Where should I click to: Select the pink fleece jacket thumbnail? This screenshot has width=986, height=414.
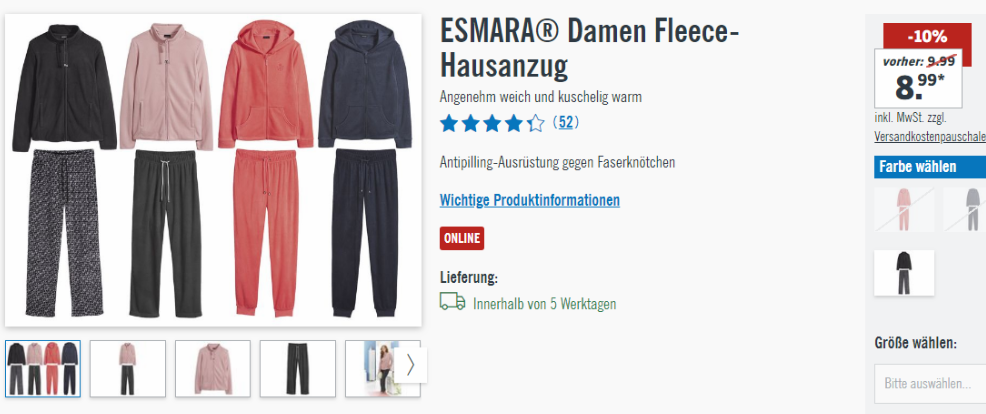[213, 369]
